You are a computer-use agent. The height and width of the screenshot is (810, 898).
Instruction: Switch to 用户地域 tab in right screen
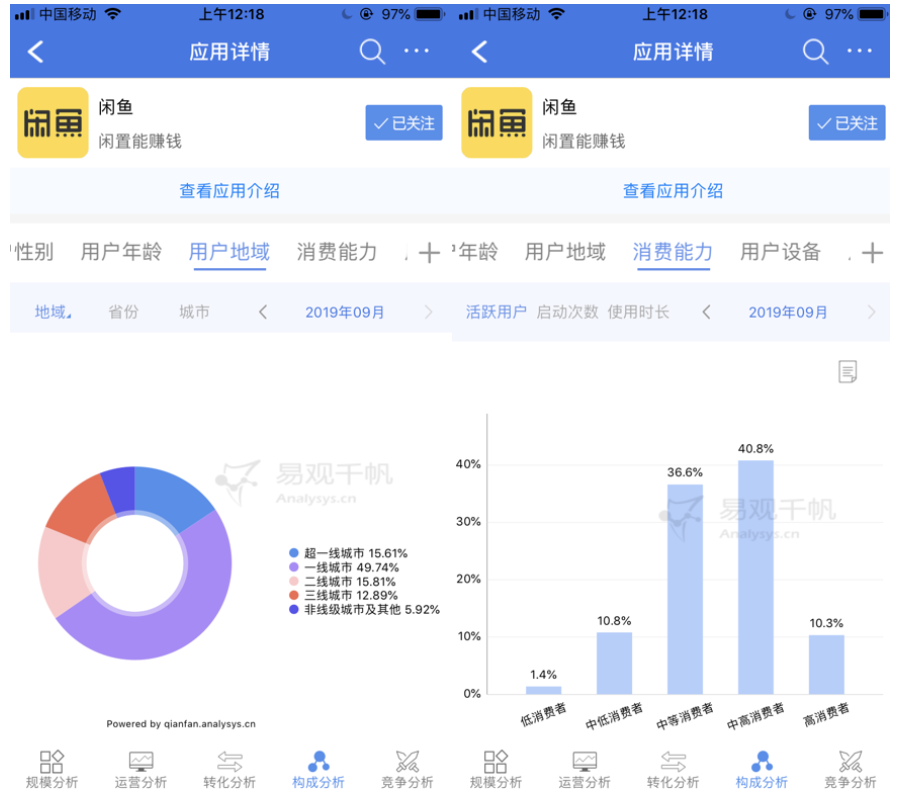(565, 252)
